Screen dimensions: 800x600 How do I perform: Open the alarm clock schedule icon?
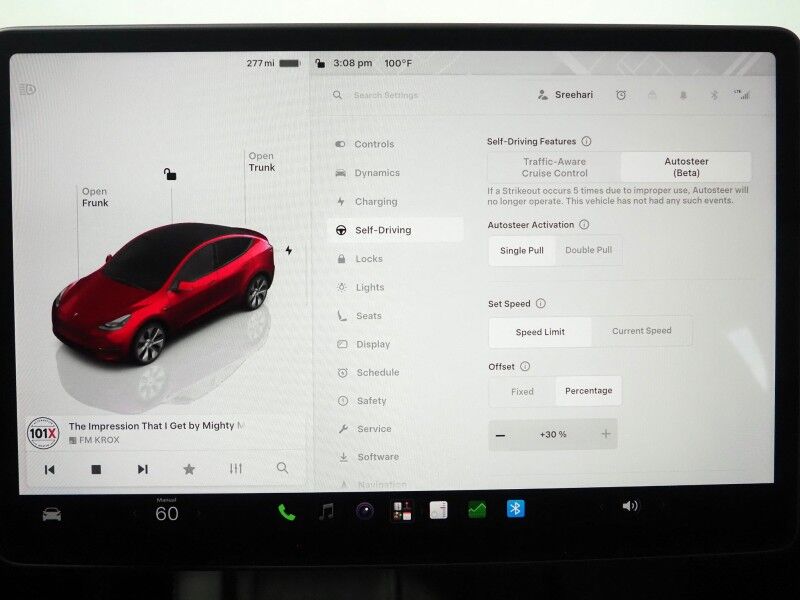pyautogui.click(x=621, y=95)
